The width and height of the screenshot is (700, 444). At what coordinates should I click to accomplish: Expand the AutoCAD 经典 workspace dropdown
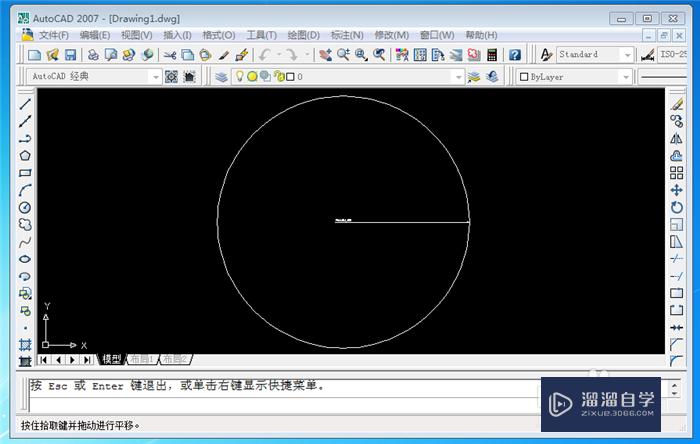(155, 77)
